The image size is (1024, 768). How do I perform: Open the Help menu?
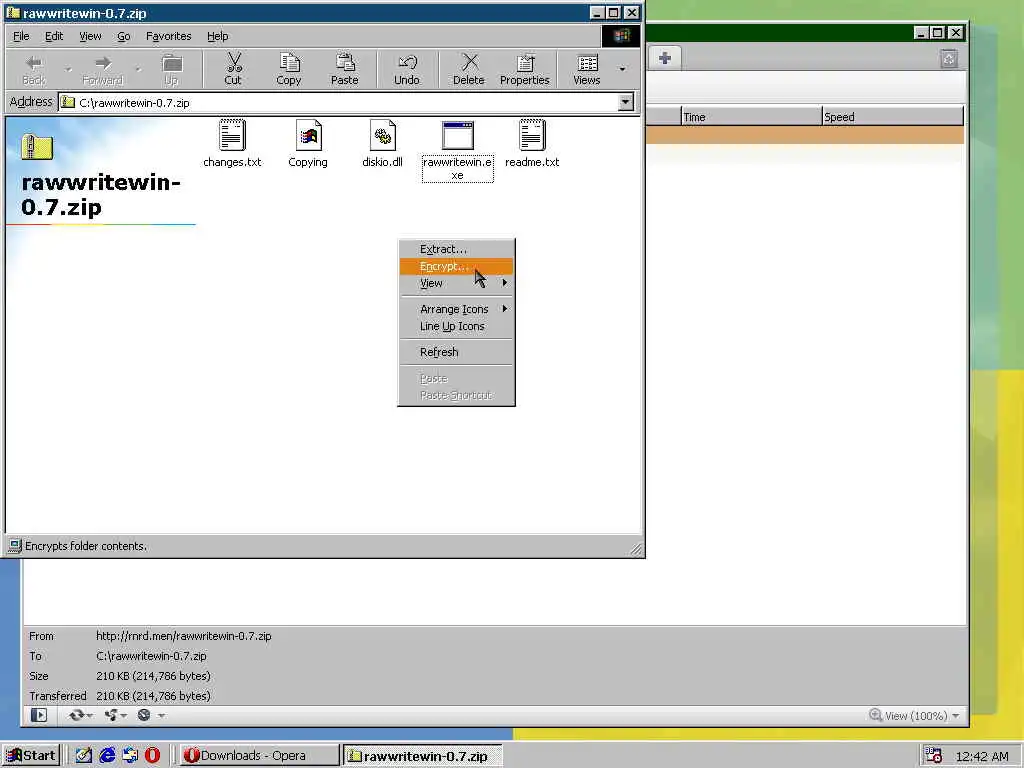[217, 36]
